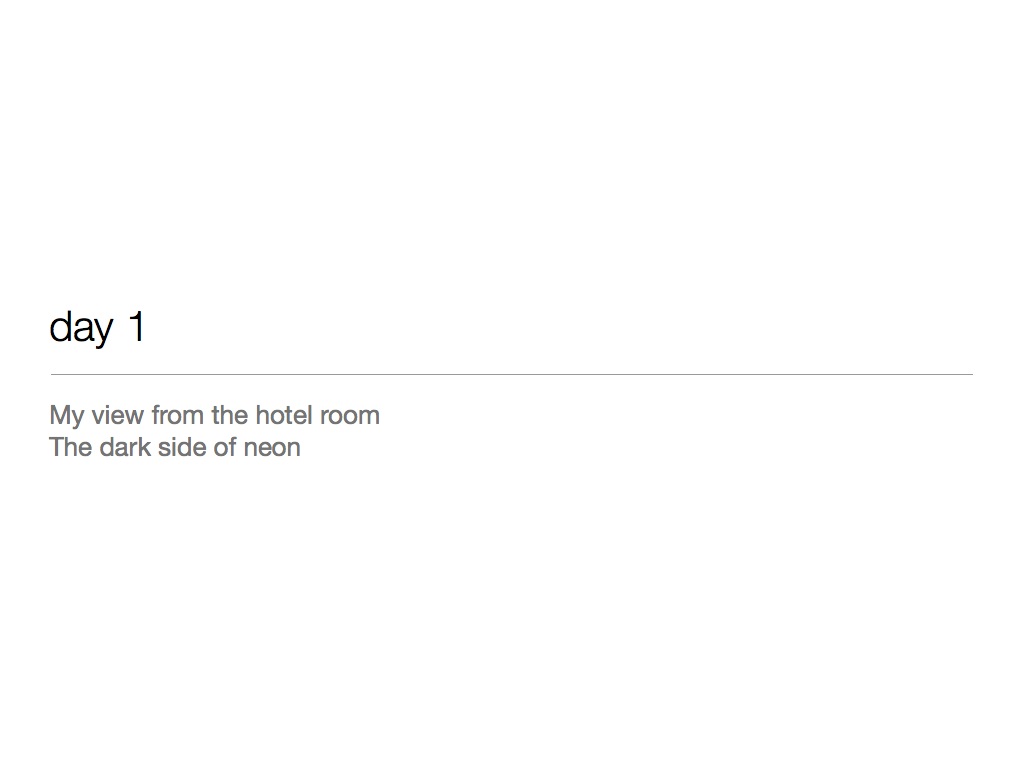Click the "day 1" slide title
Image resolution: width=1024 pixels, height=768 pixels.
(97, 328)
